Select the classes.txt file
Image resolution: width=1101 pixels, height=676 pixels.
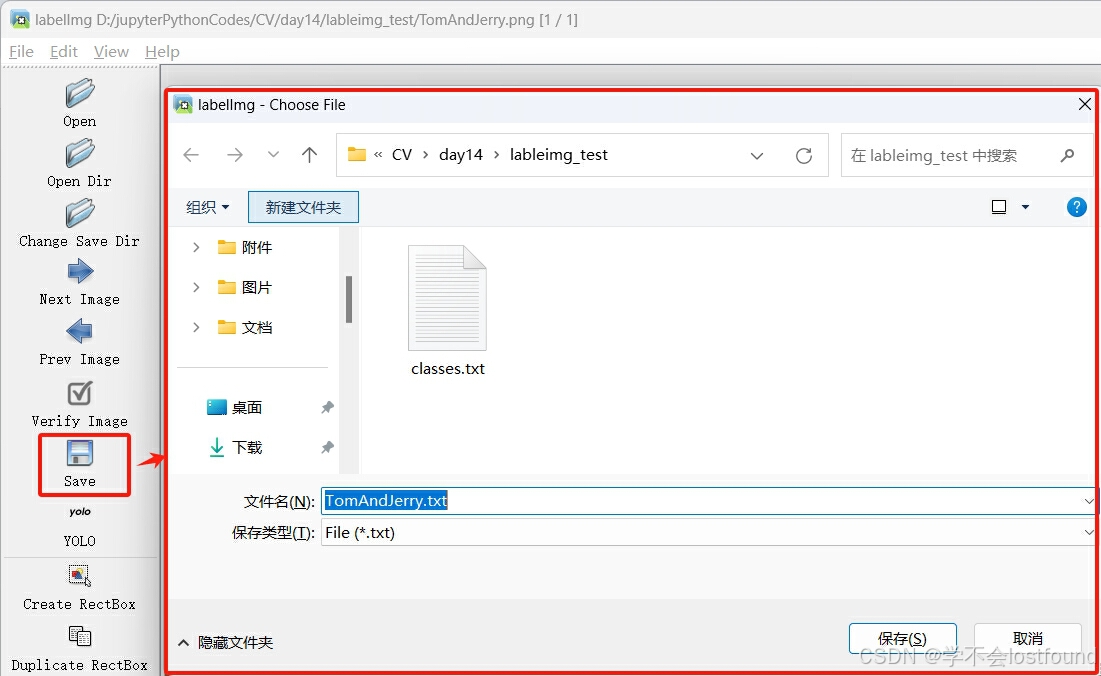[447, 310]
